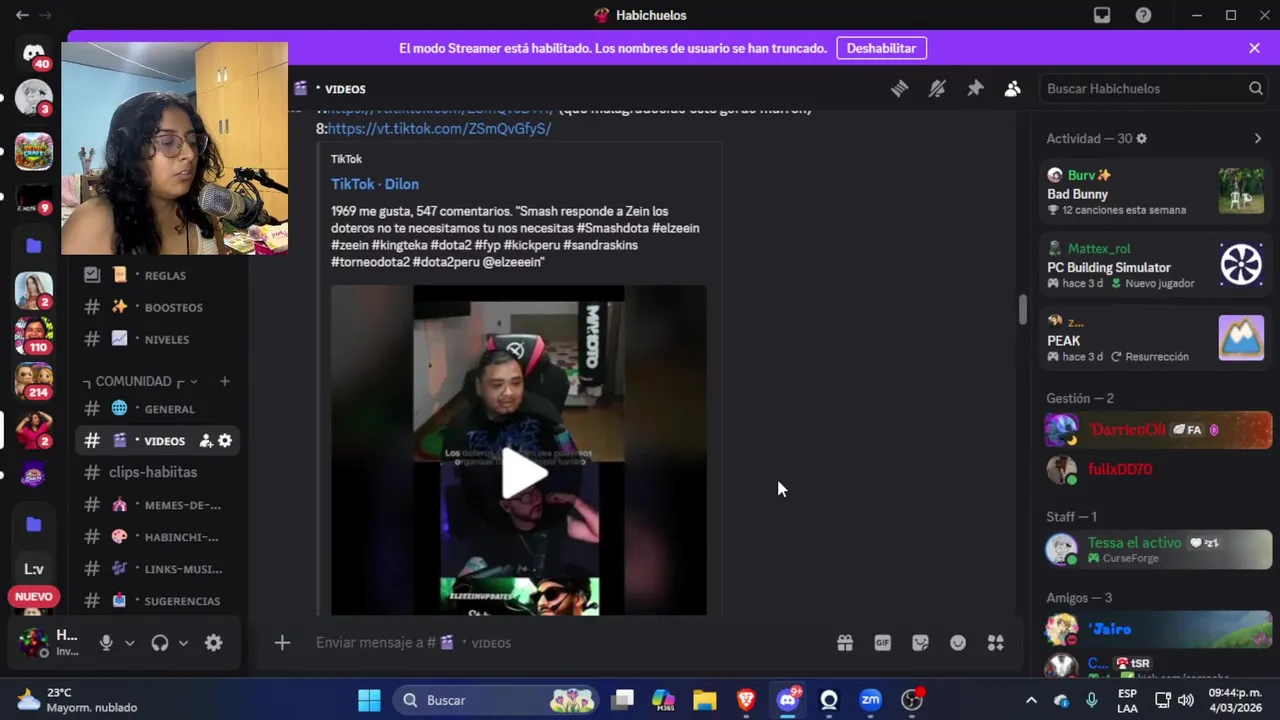Open the TikTok · Dilon embed title
The image size is (1280, 720).
click(x=375, y=184)
